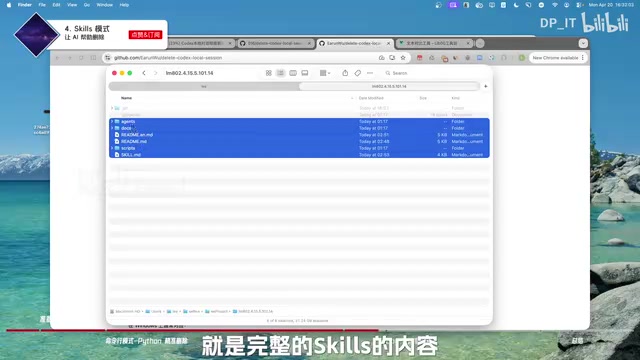Open the Go menu

[87, 5]
